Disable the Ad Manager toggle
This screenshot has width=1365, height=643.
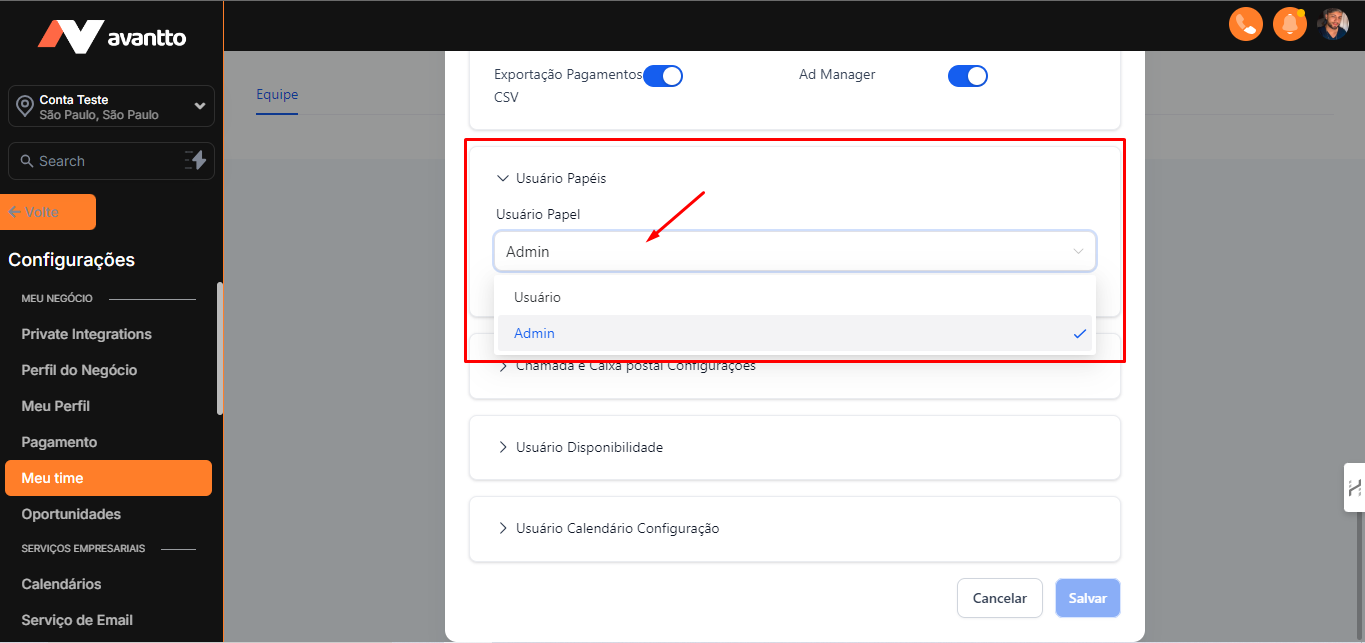click(x=967, y=76)
